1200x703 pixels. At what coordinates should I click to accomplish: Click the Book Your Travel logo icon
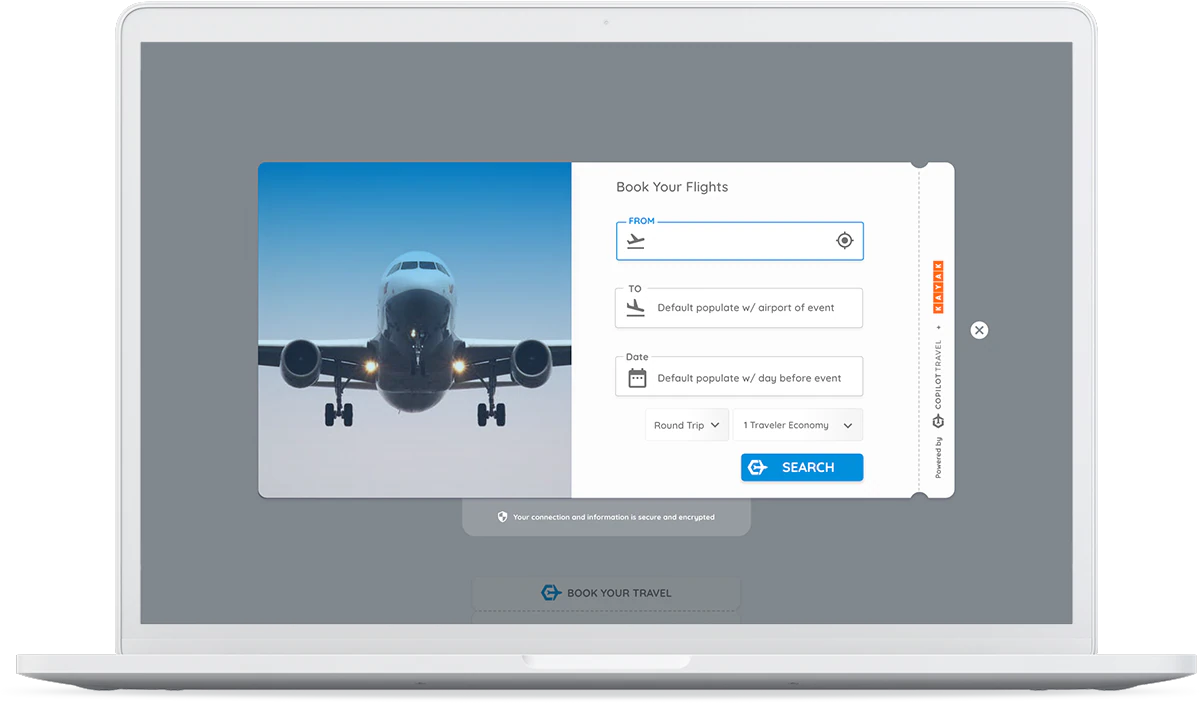click(x=551, y=593)
